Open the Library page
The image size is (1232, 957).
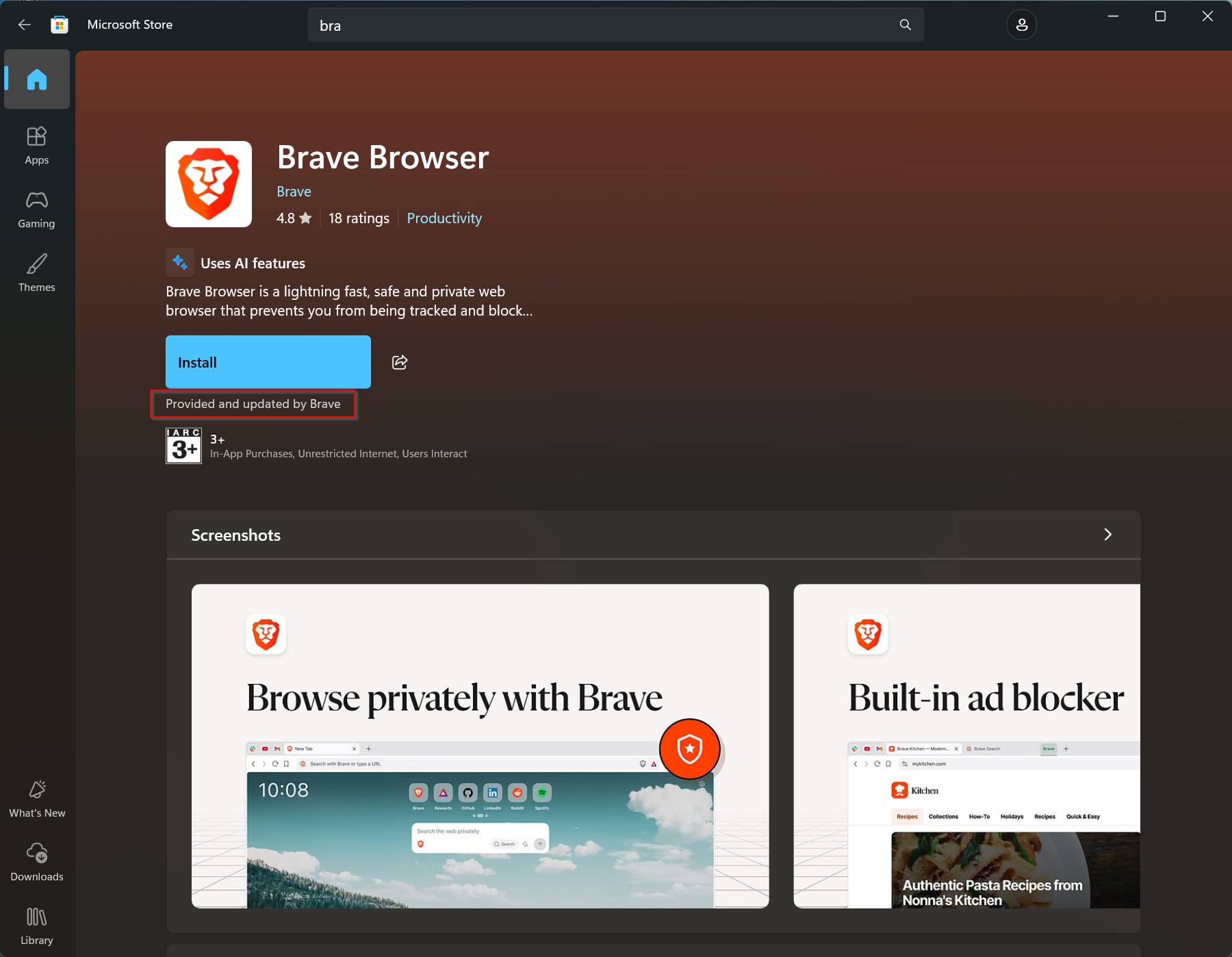[37, 926]
